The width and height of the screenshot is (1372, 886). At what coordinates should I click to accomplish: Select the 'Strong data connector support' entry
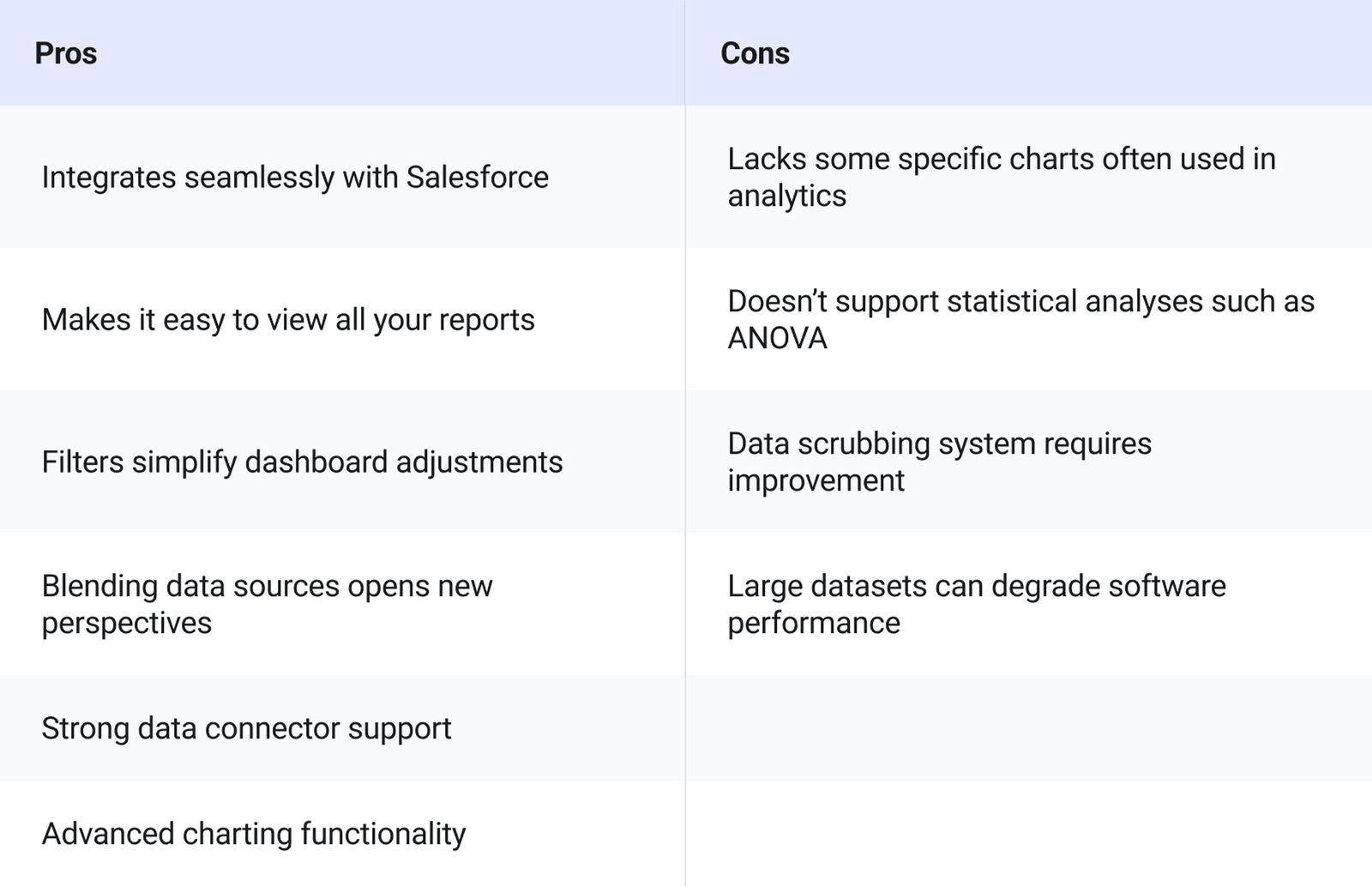(246, 728)
